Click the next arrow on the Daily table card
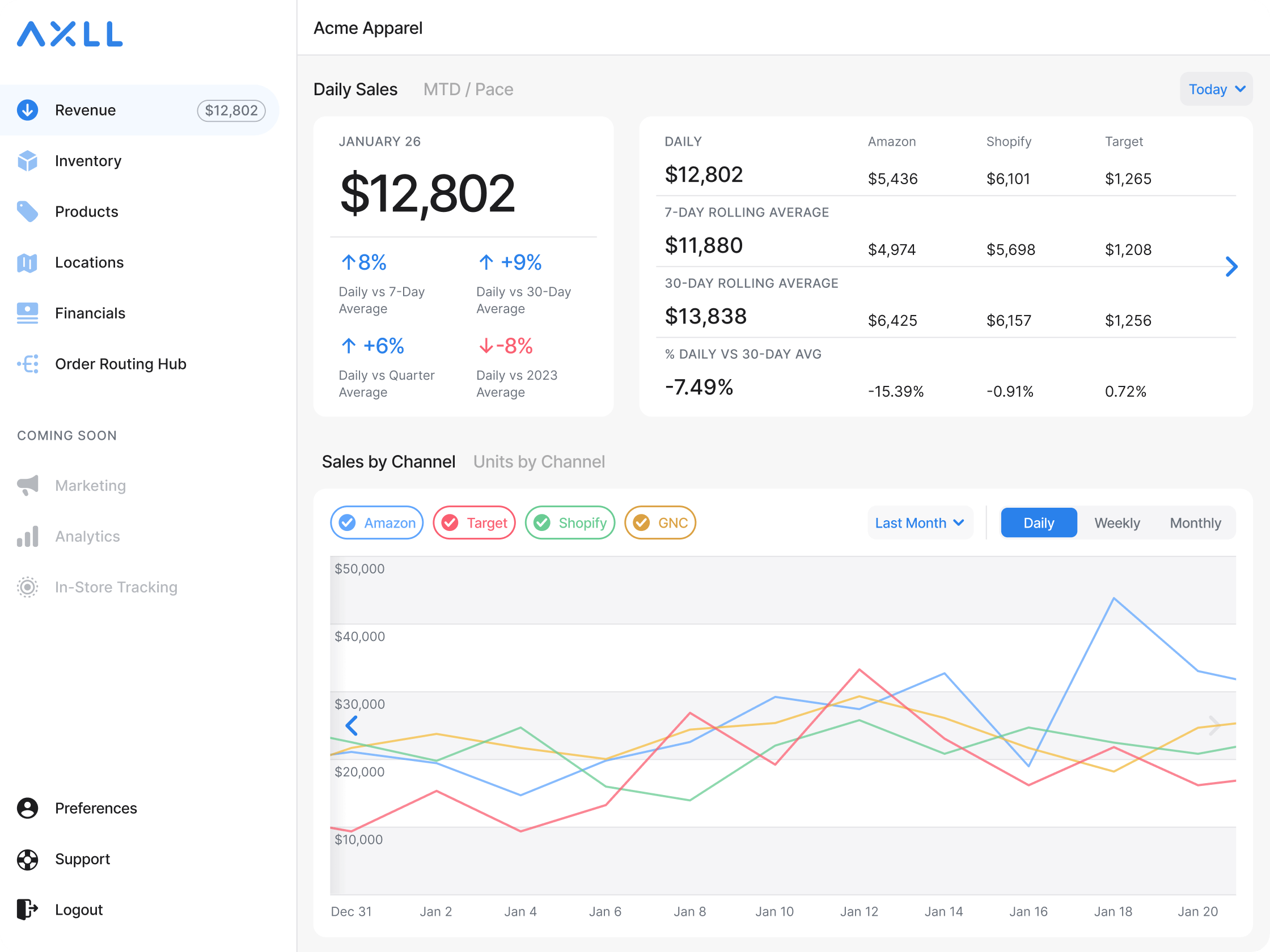The width and height of the screenshot is (1270, 952). (x=1231, y=266)
